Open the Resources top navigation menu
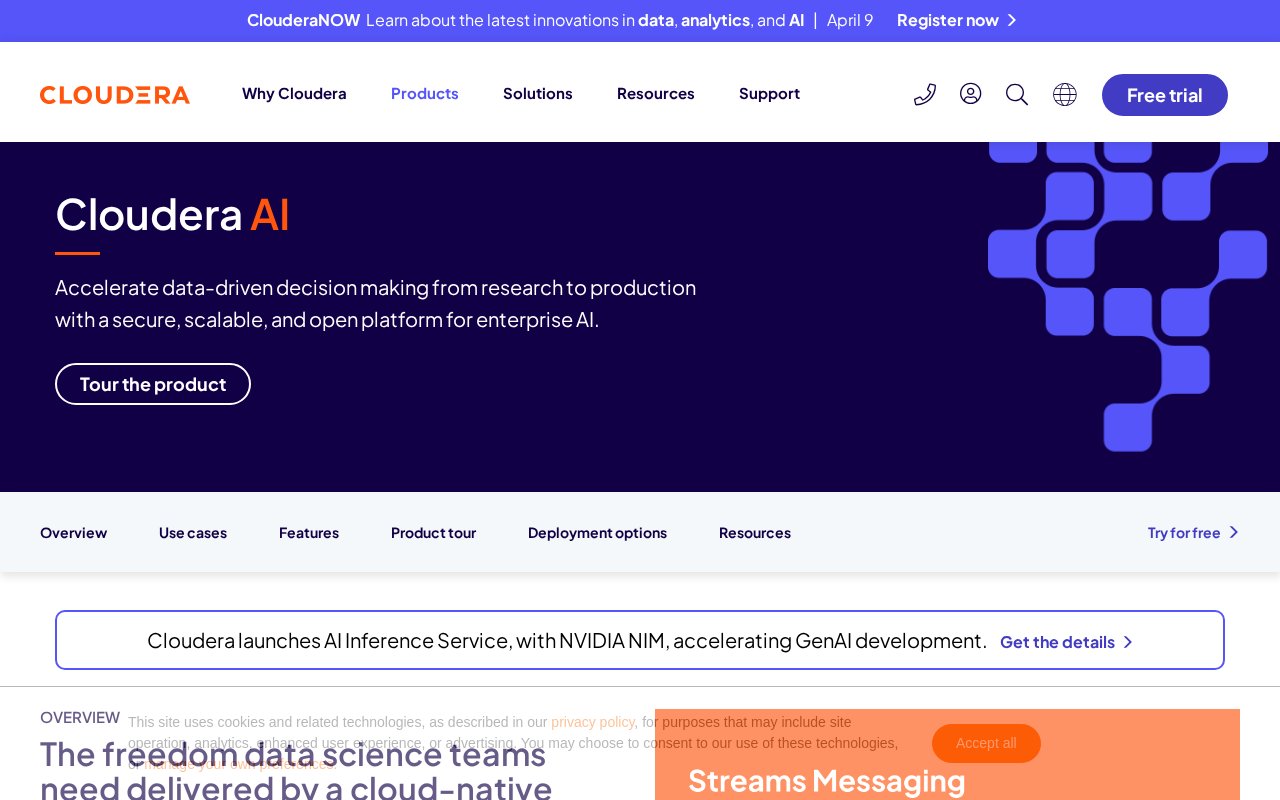 tap(656, 93)
